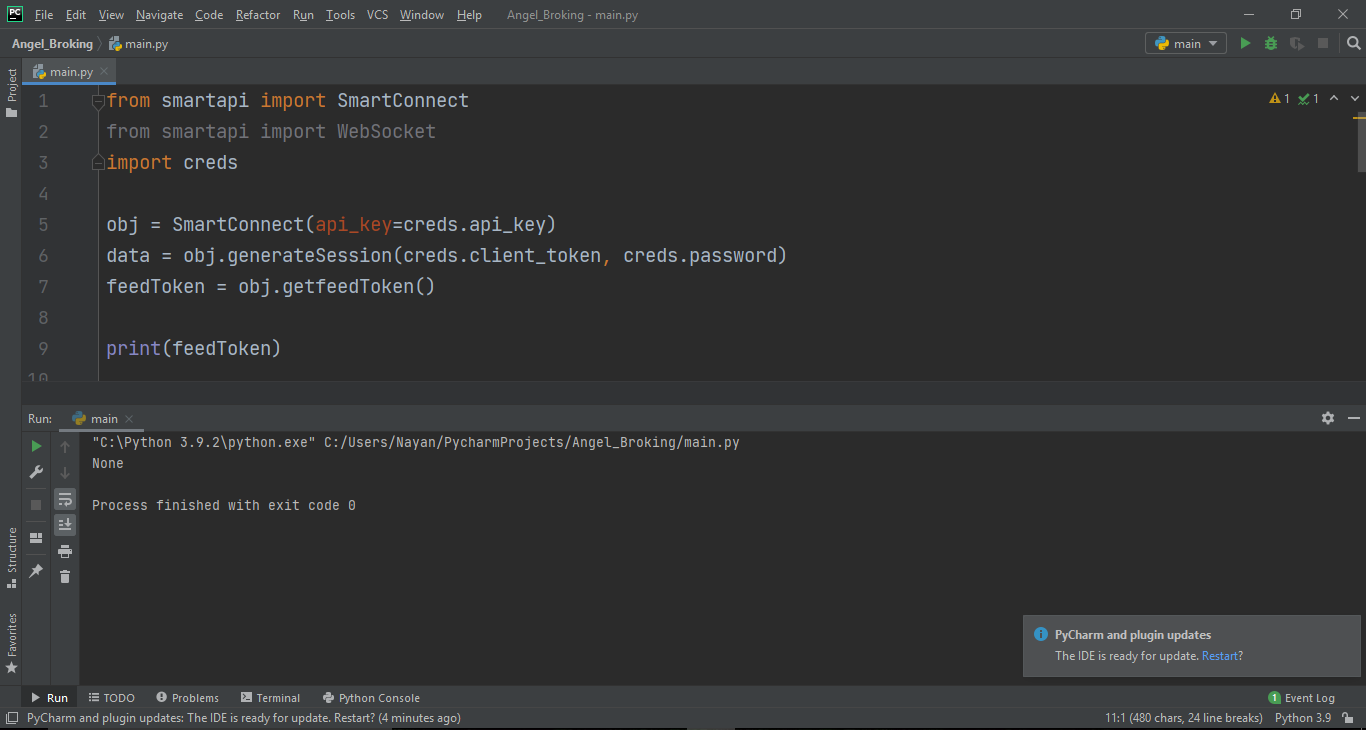Open the VCS menu
The image size is (1366, 730).
tap(377, 15)
